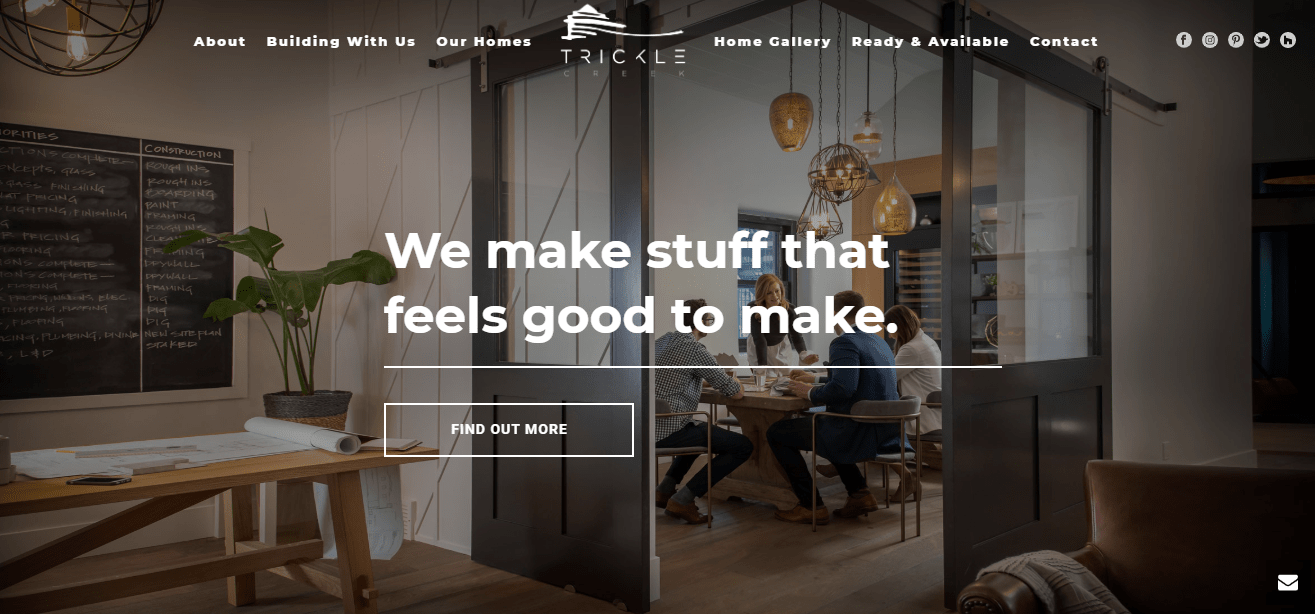Open the Twitter bird icon
The width and height of the screenshot is (1315, 614).
[1262, 40]
